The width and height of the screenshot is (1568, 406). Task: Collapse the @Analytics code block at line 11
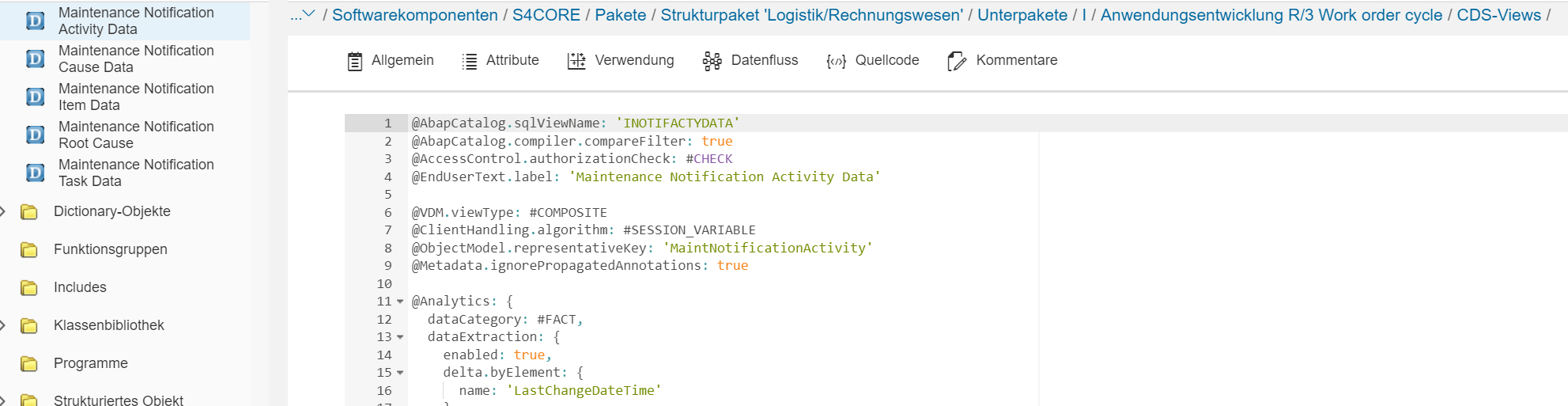(x=400, y=302)
